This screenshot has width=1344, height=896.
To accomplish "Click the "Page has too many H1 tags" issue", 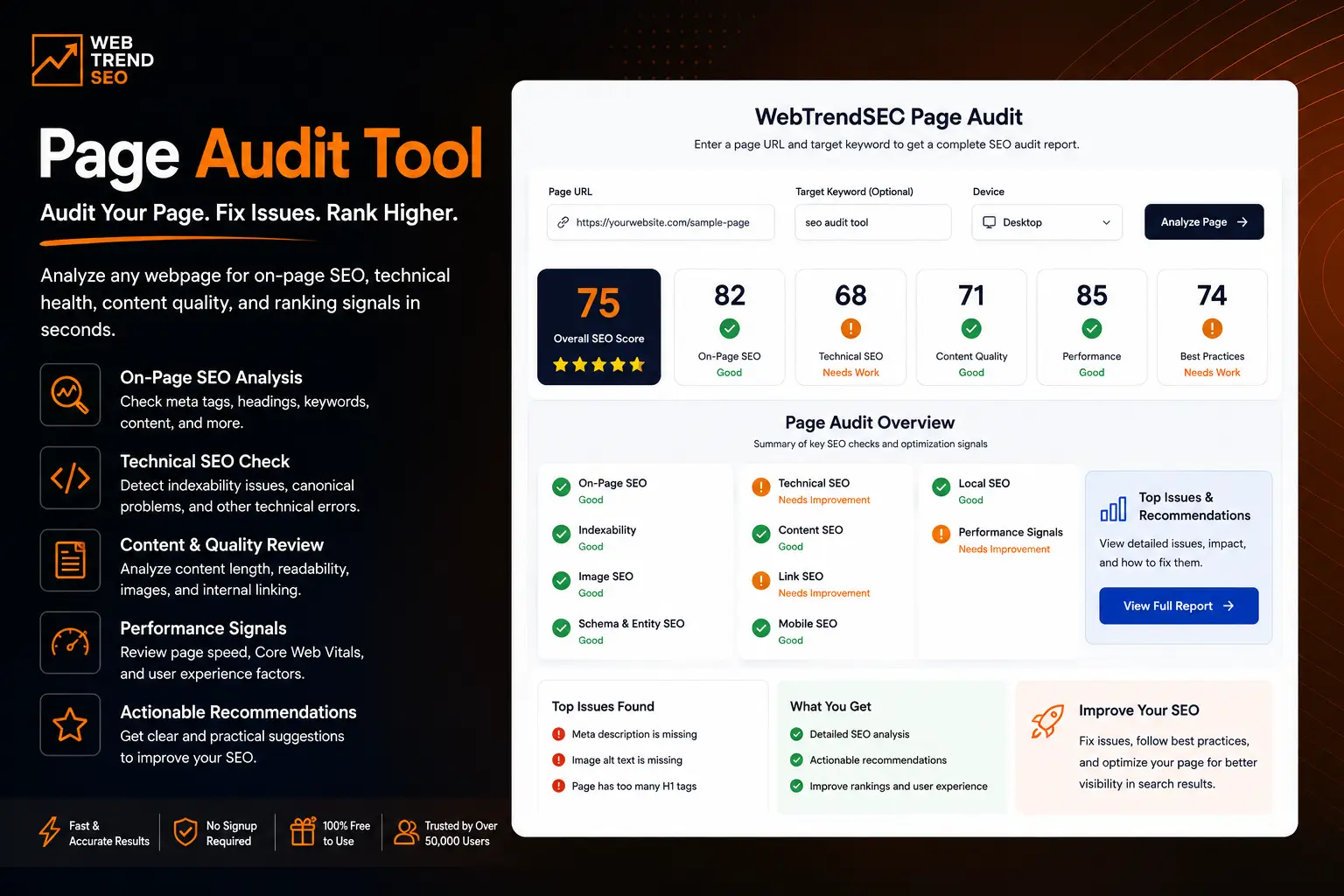I will (x=633, y=786).
